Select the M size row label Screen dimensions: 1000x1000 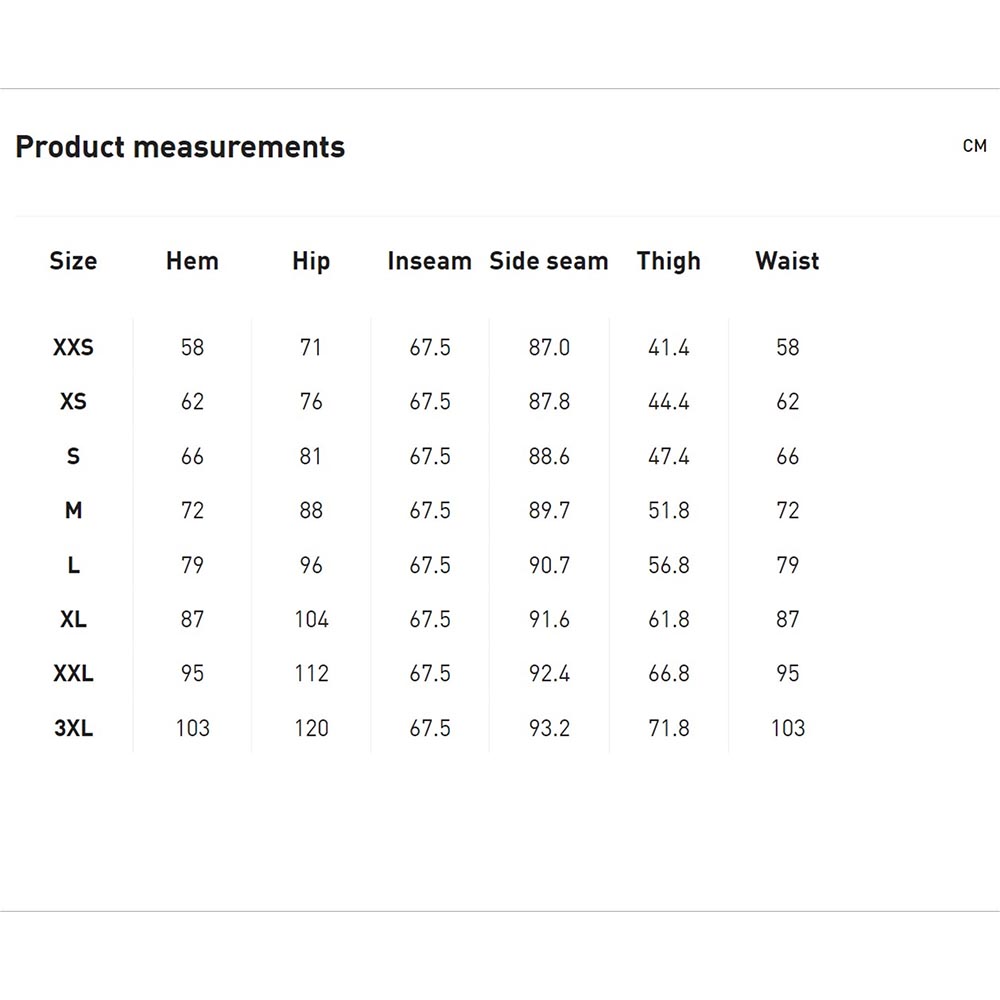73,510
